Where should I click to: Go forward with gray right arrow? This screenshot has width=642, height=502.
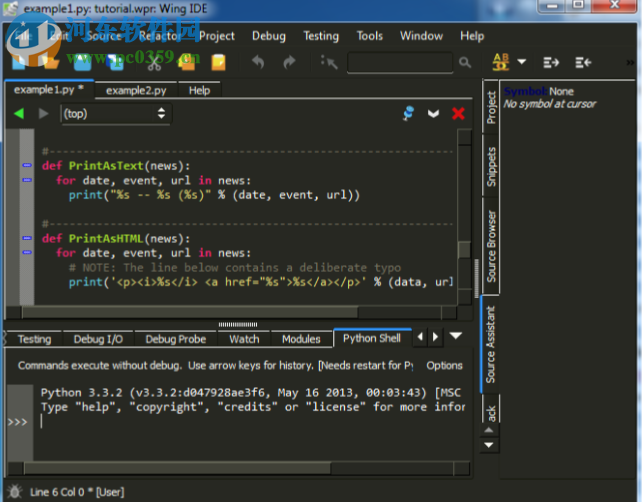(x=43, y=113)
